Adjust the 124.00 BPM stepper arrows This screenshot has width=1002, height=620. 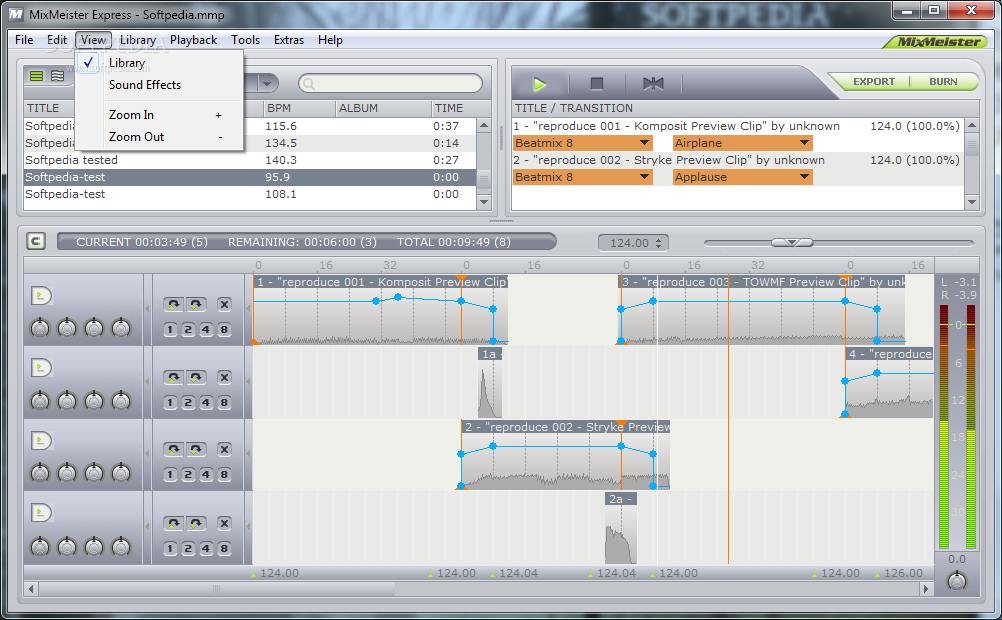pyautogui.click(x=659, y=243)
